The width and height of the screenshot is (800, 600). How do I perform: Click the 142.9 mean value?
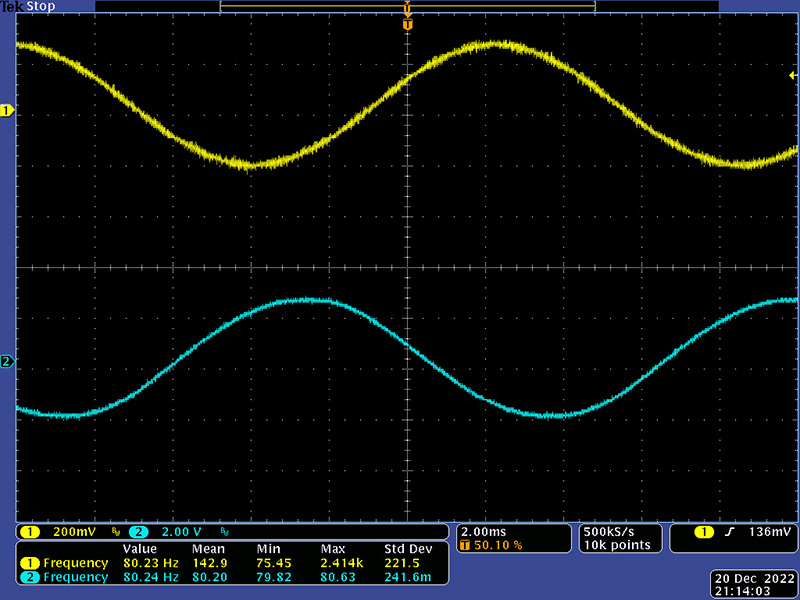click(x=210, y=563)
